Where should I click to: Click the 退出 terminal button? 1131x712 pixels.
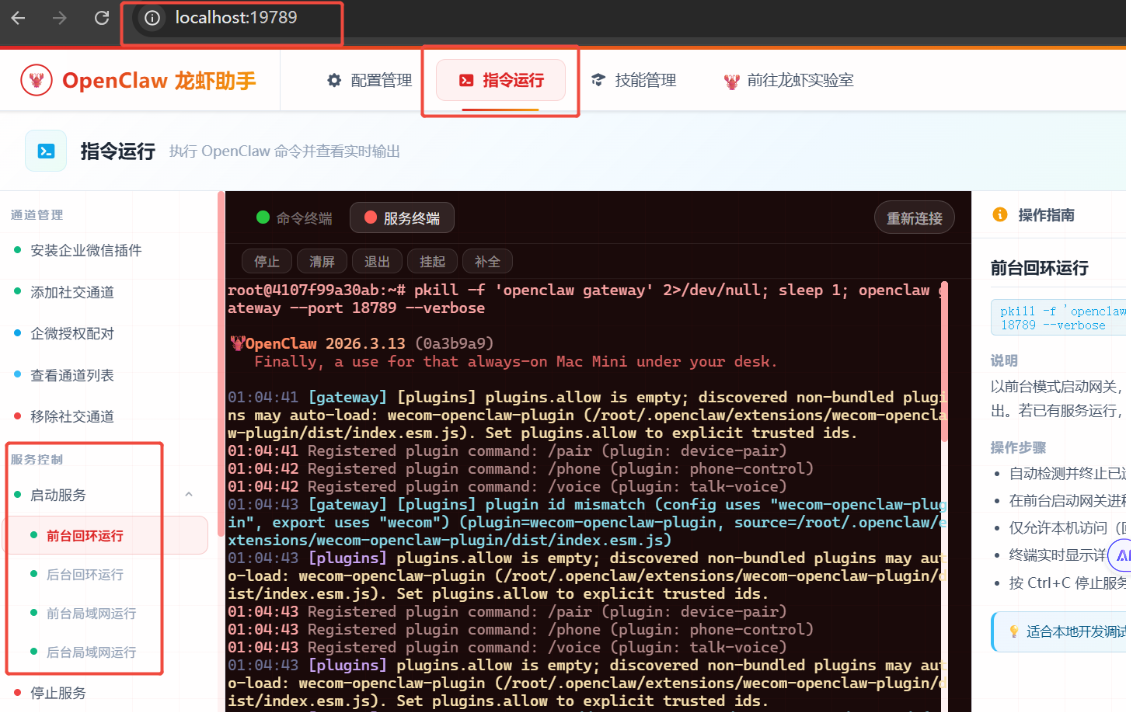377,261
